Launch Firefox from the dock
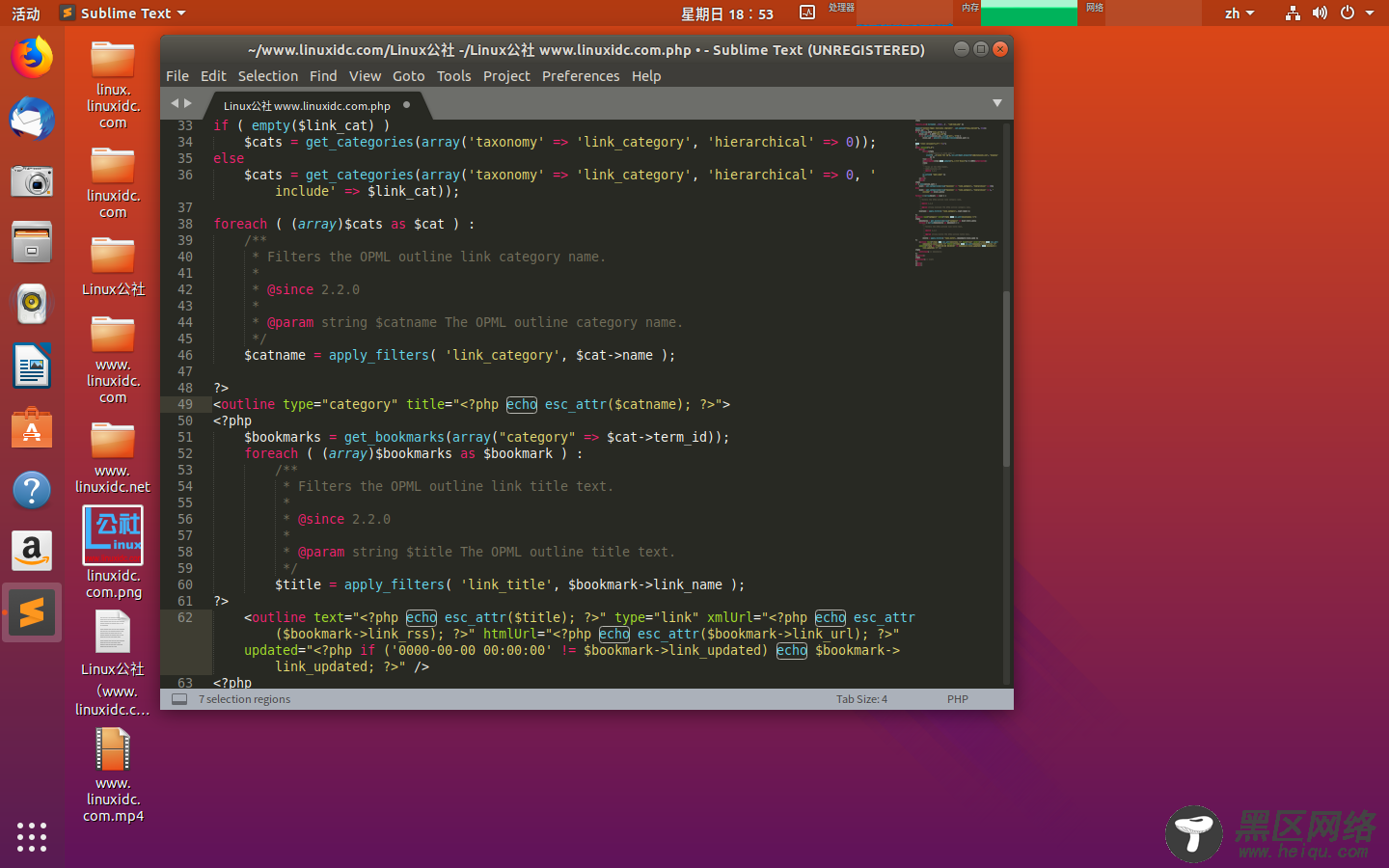 pos(32,58)
